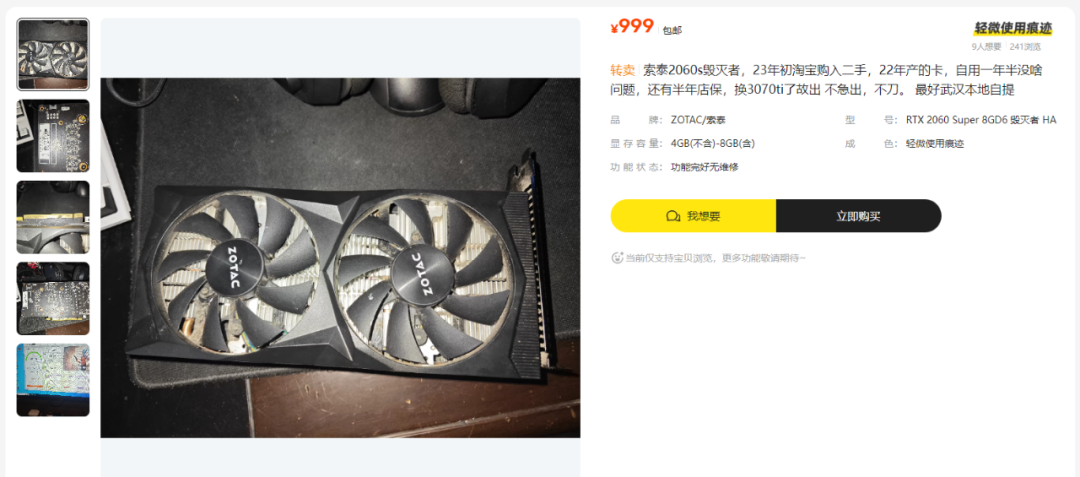Select the fourth thumbnail showing circuit board

point(53,298)
